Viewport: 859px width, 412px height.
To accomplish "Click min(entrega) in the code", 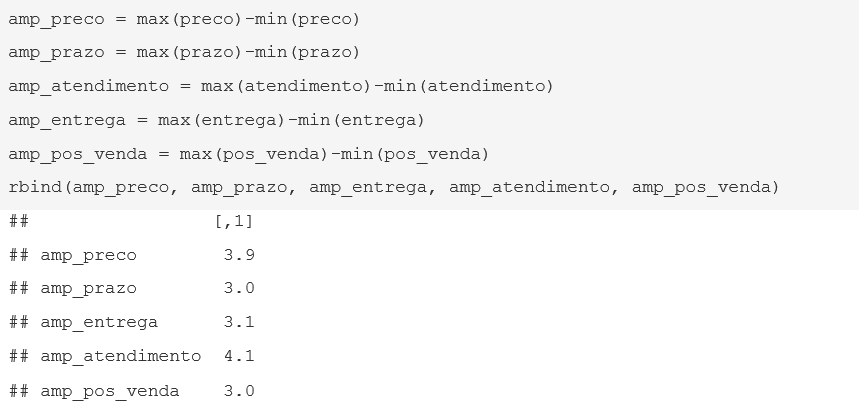I will 361,121.
